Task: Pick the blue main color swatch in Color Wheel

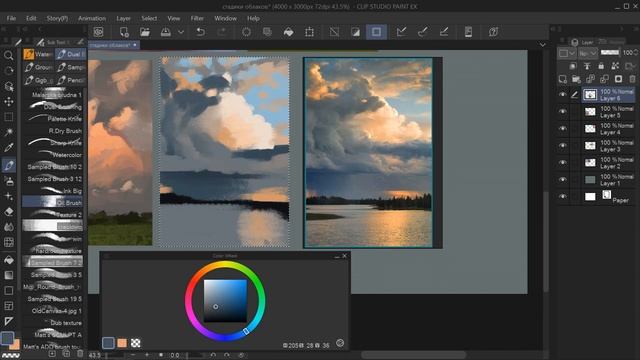Action: click(108, 343)
